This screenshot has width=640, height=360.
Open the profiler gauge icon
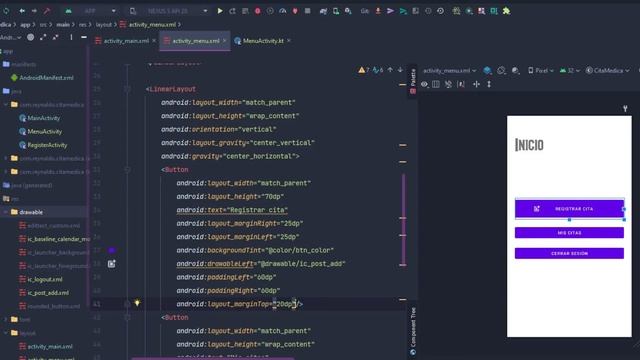pos(282,11)
